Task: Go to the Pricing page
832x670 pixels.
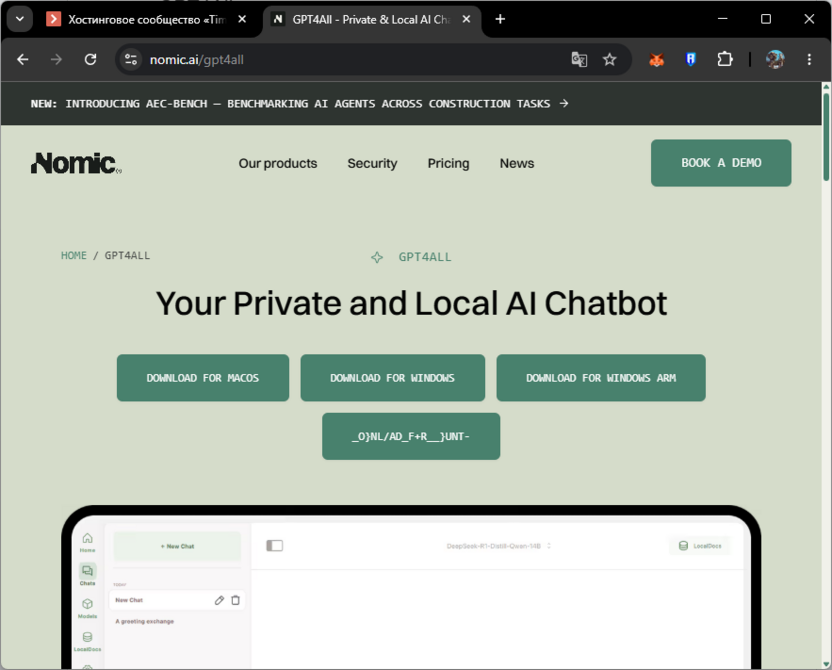Action: click(448, 163)
